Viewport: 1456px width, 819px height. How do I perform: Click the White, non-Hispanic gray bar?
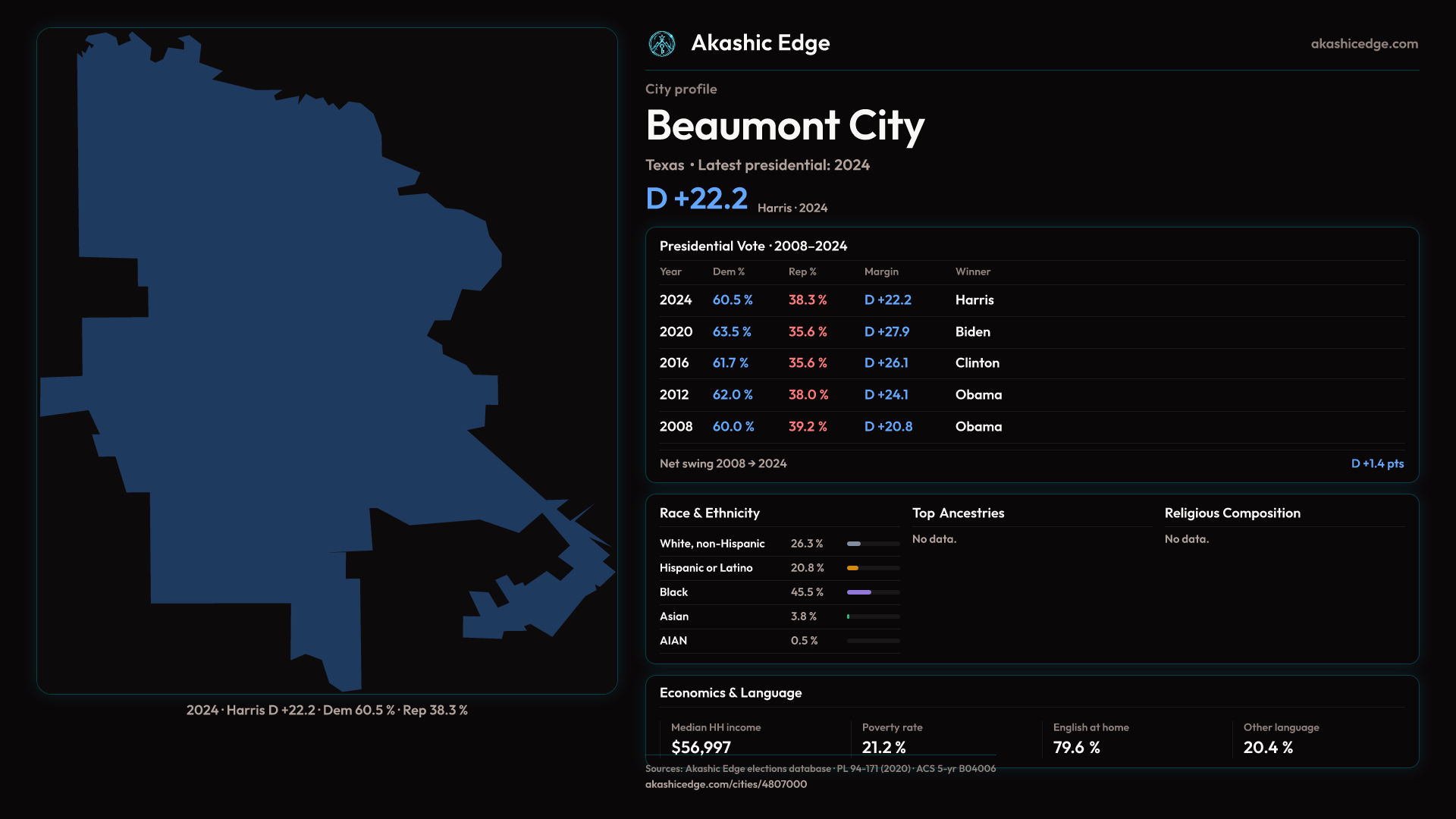point(854,544)
